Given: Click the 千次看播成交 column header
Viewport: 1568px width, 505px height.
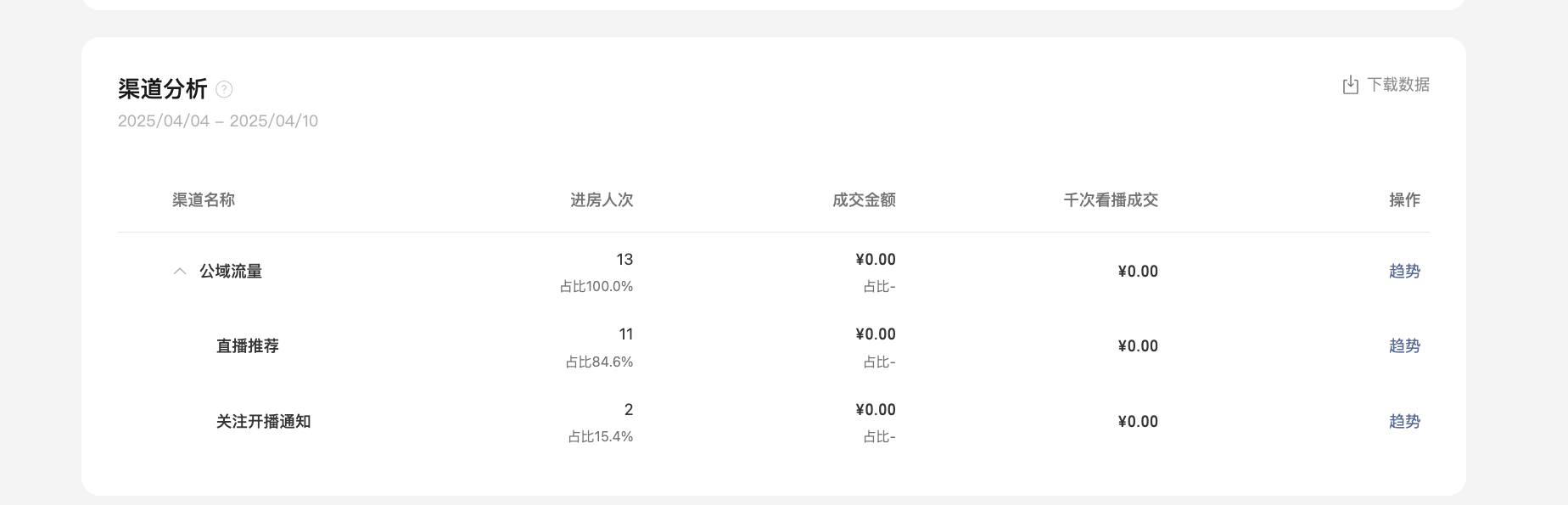Looking at the screenshot, I should (x=1111, y=200).
